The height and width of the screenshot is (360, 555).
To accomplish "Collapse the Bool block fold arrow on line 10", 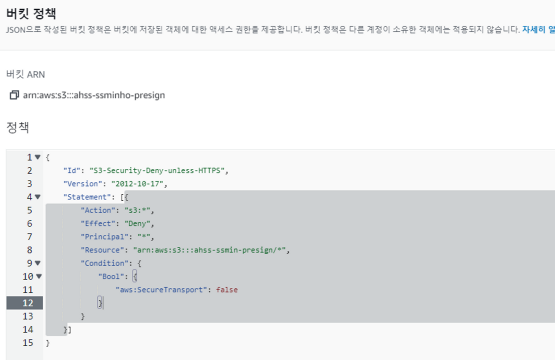I will coord(39,276).
